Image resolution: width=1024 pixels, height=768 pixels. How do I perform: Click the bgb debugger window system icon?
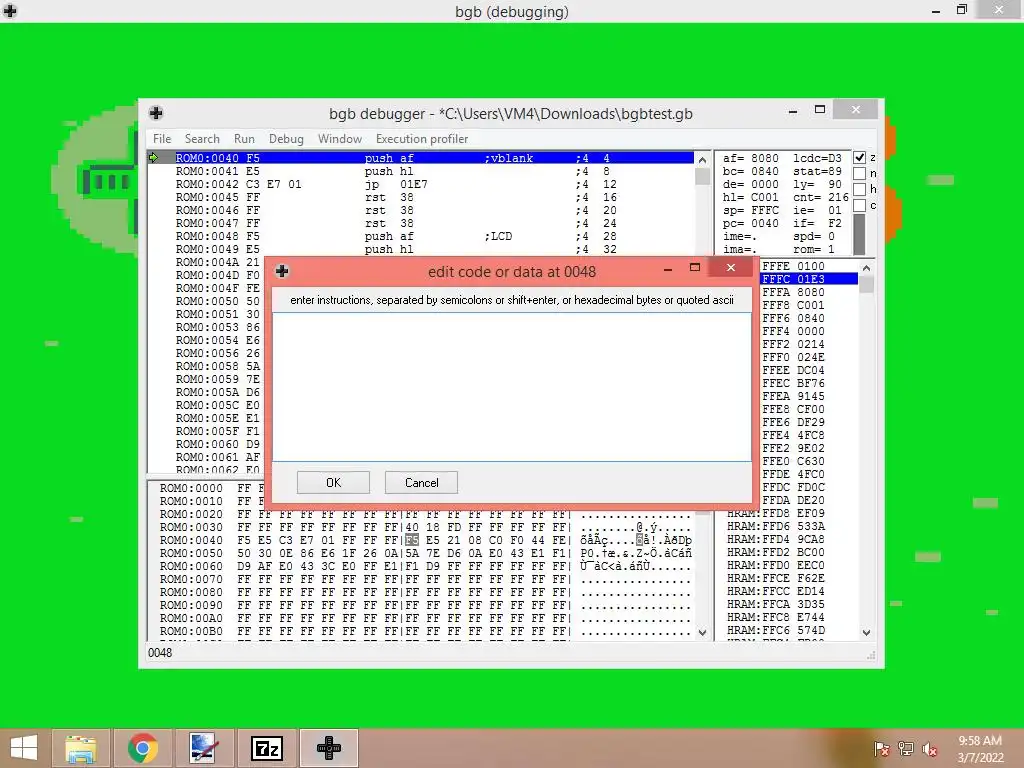coord(156,113)
